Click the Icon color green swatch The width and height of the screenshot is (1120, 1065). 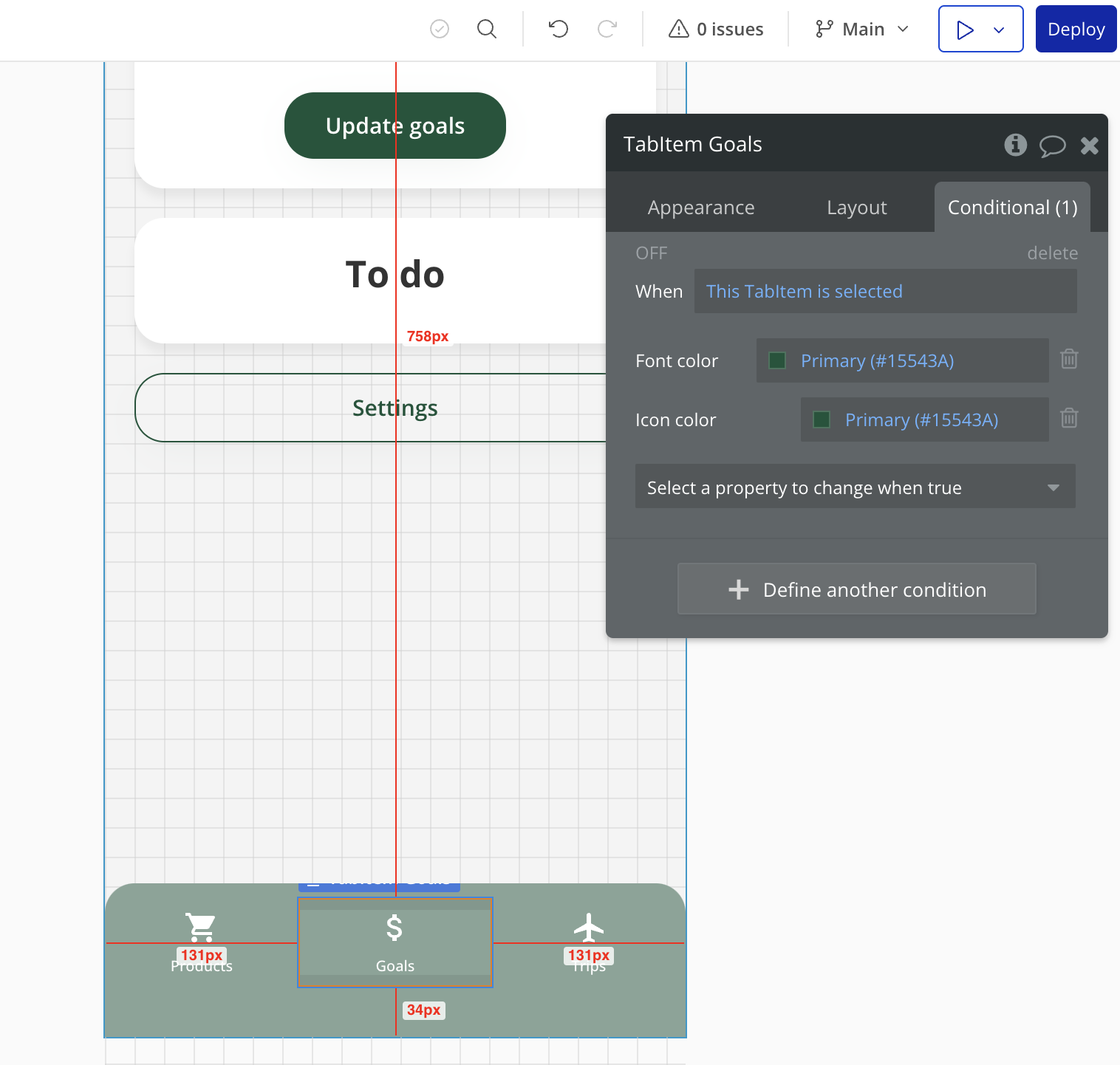pos(822,420)
